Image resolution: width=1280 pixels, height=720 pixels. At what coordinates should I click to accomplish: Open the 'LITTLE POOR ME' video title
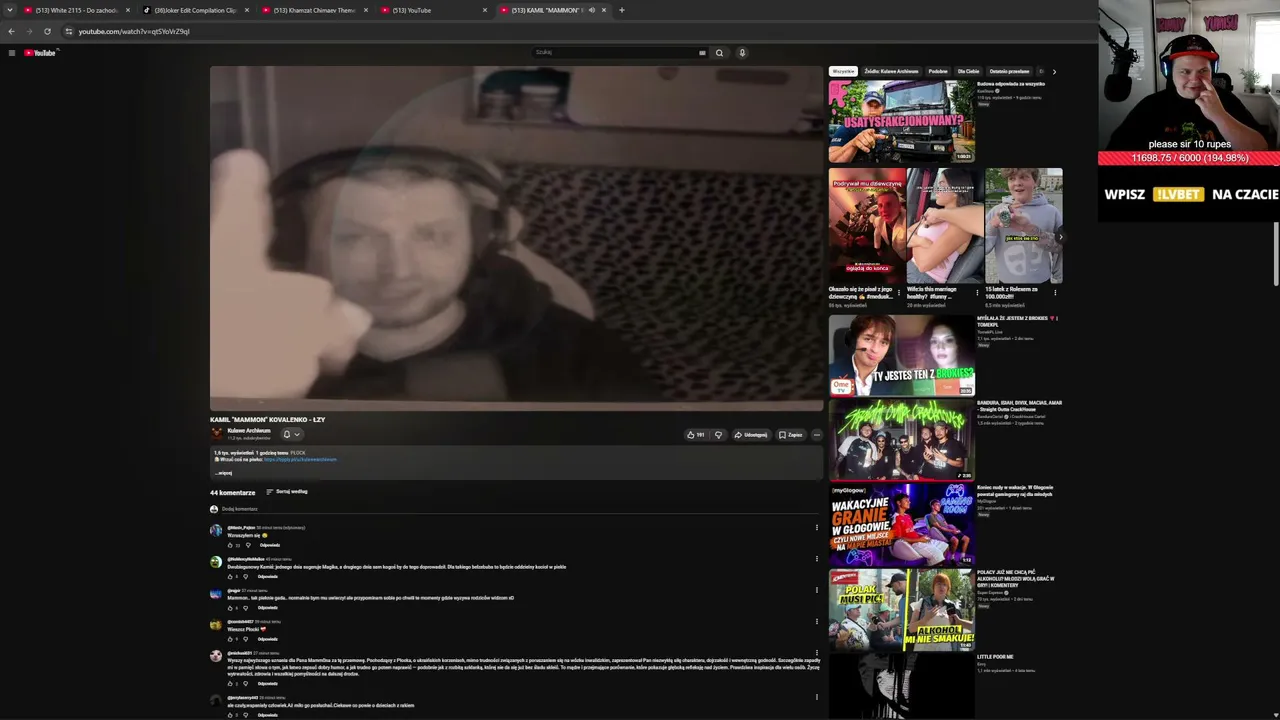click(995, 657)
